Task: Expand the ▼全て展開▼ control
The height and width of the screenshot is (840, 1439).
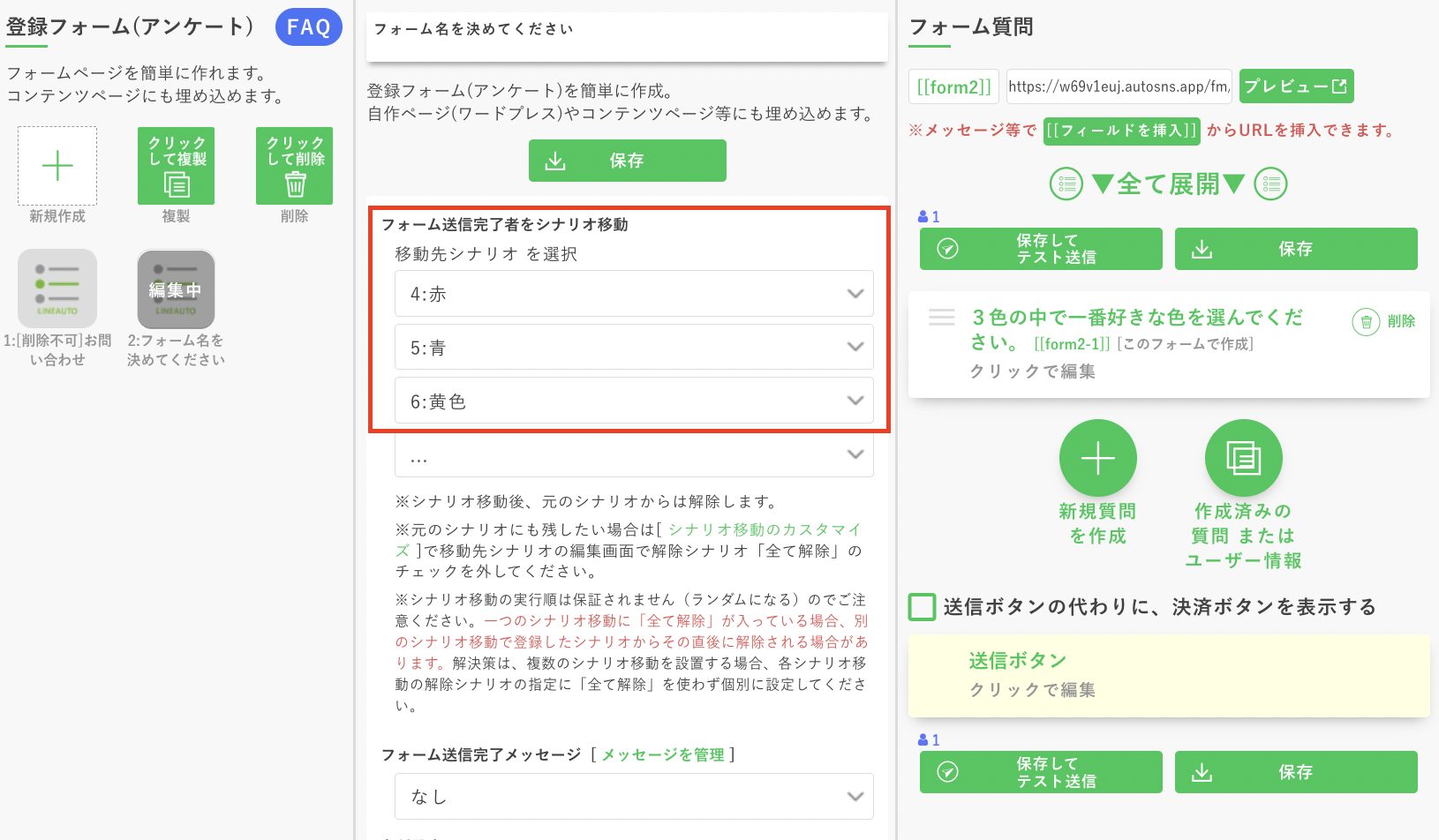Action: [x=1169, y=184]
